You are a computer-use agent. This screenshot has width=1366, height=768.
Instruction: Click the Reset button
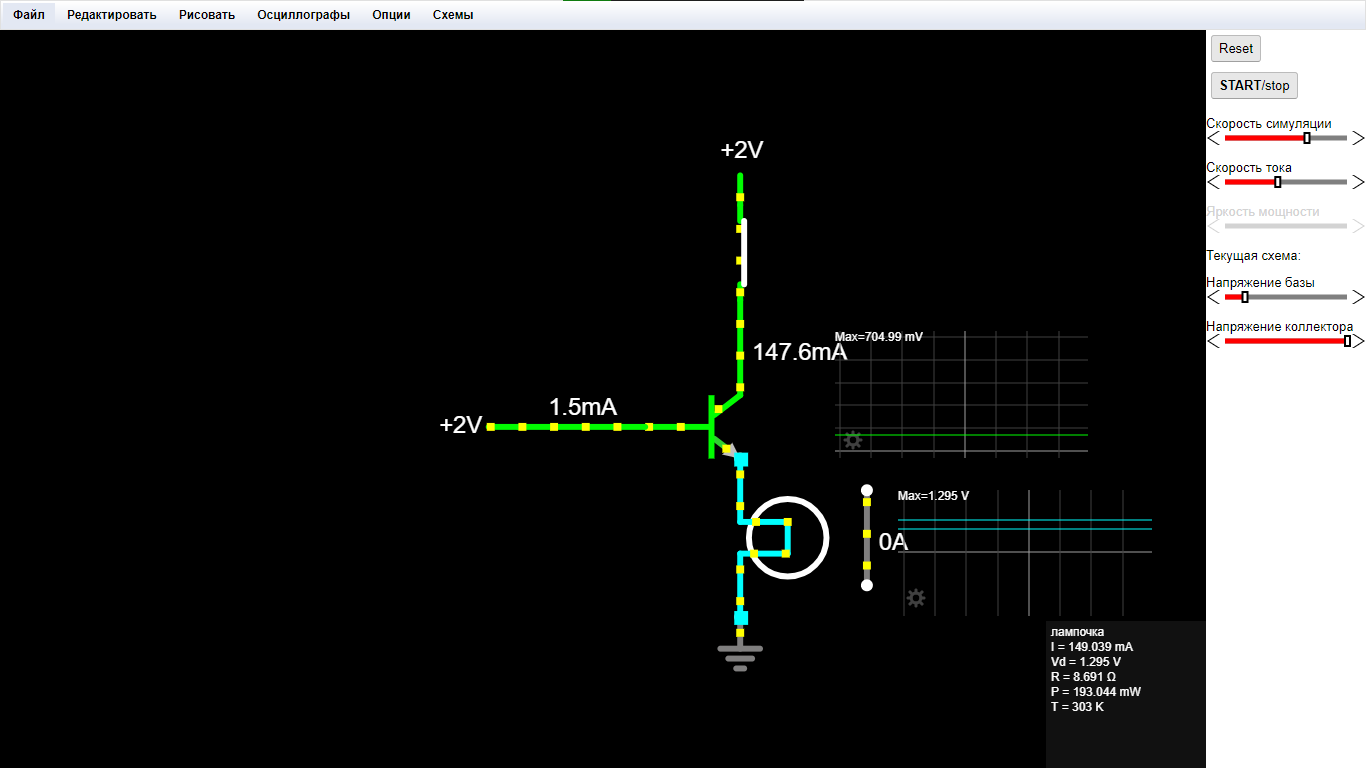click(x=1236, y=48)
